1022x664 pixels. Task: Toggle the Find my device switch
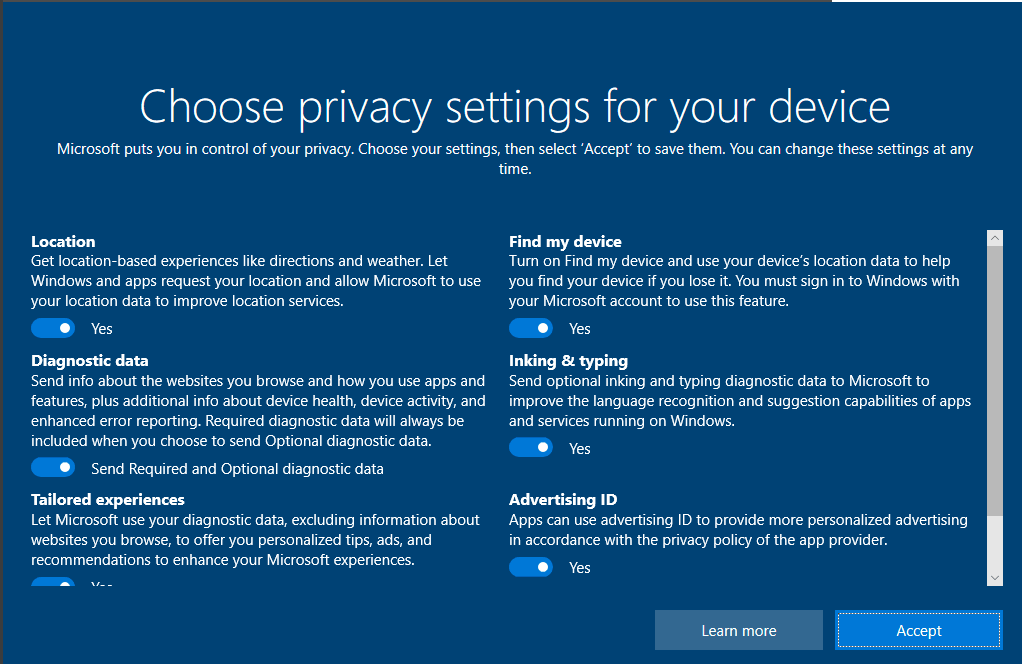tap(531, 328)
